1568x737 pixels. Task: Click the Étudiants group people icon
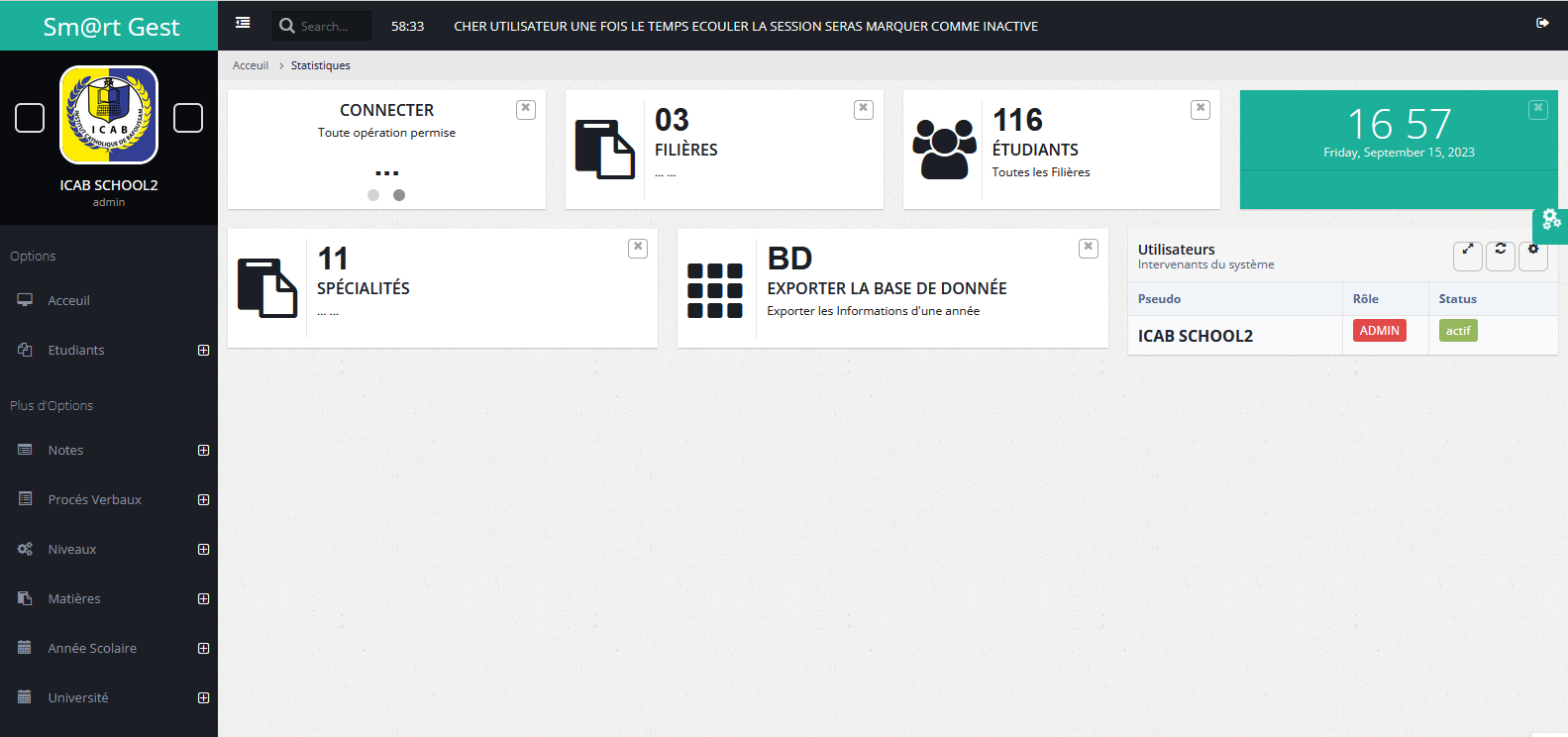(944, 150)
